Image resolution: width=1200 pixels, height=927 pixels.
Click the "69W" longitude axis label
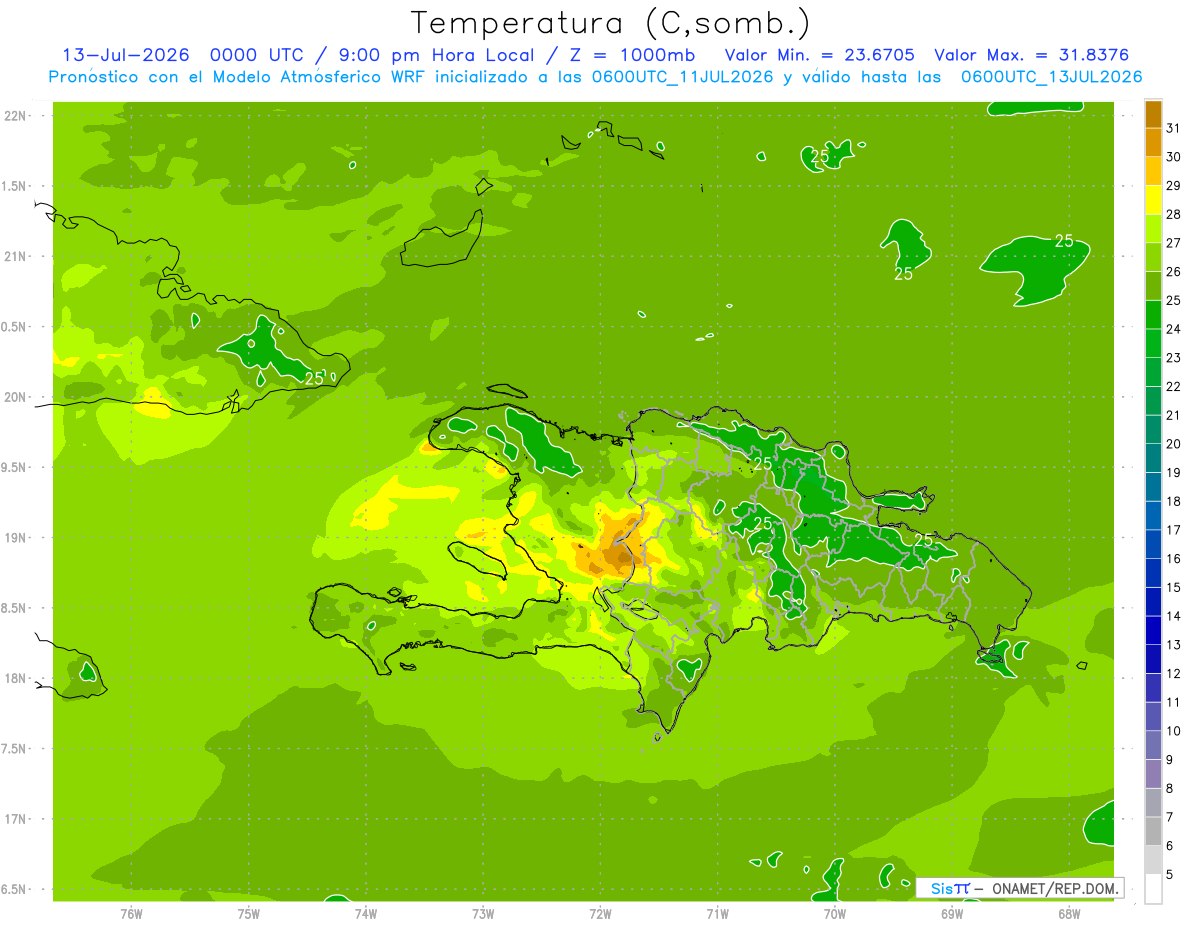coord(952,913)
